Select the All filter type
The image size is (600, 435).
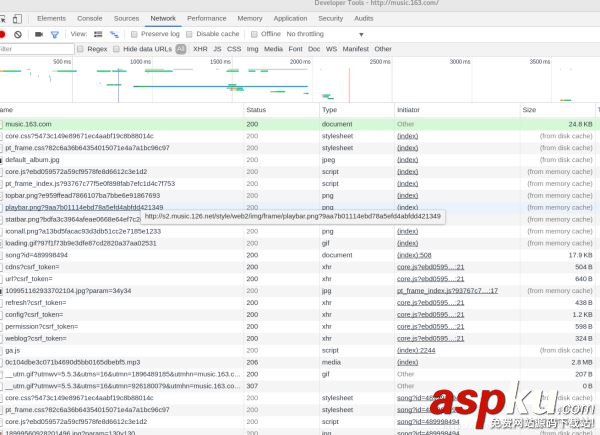[x=181, y=49]
